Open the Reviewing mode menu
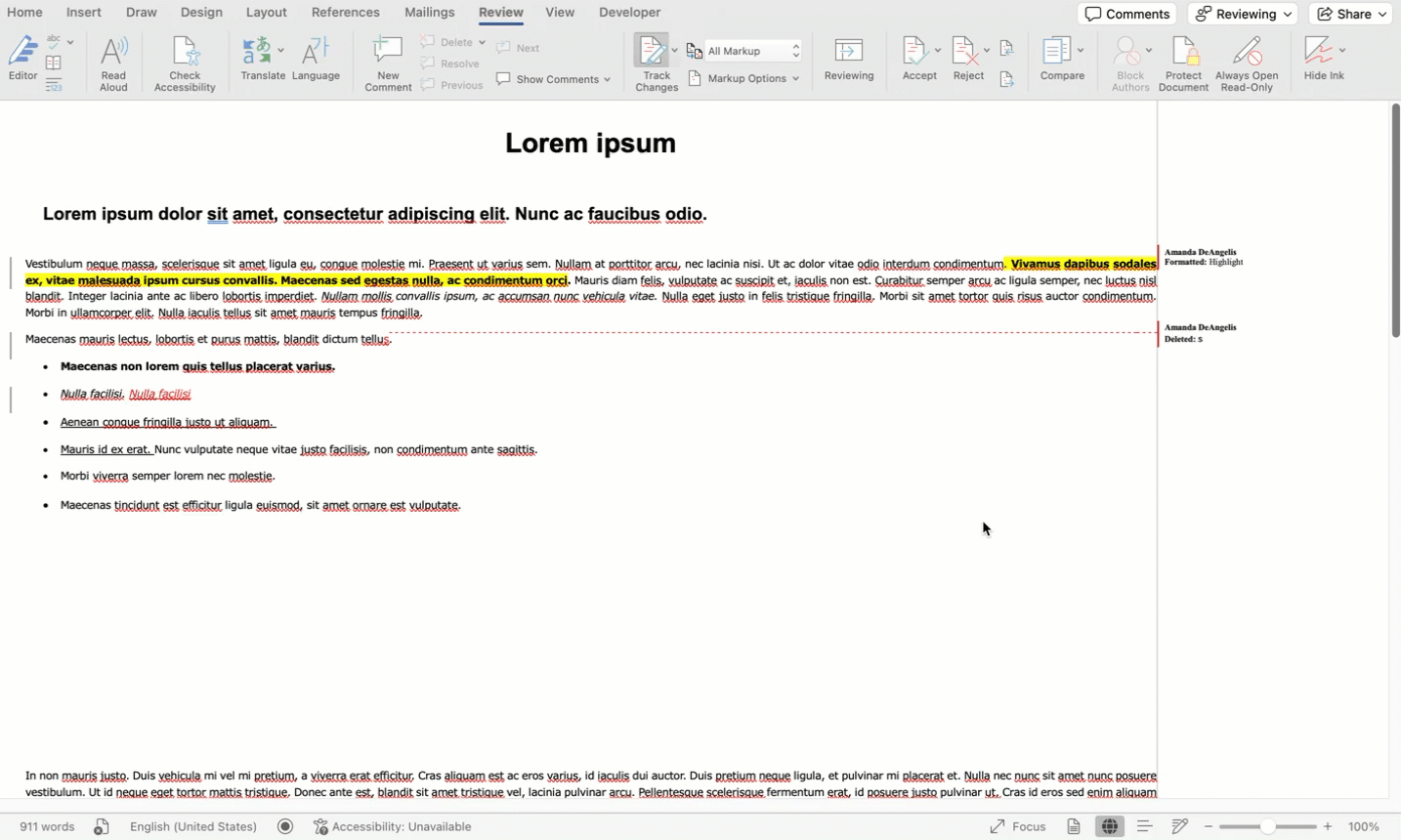Viewport: 1401px width, 840px height. coord(1243,14)
